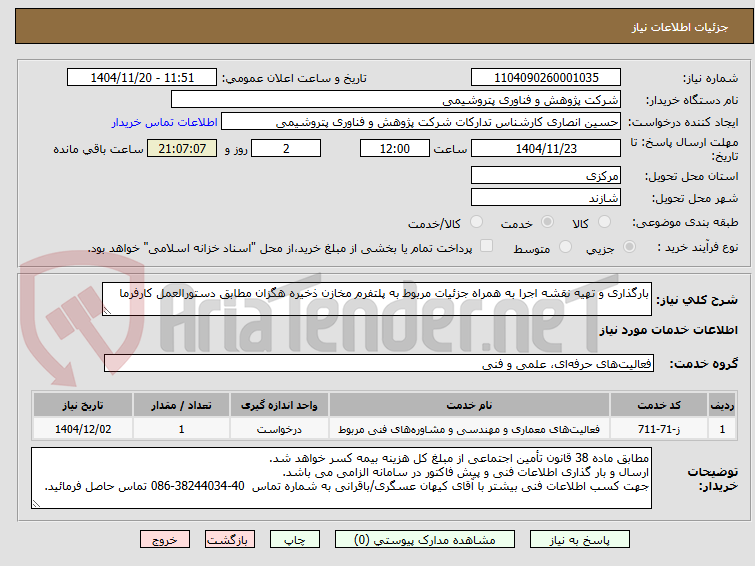Click the کد خدمت column header
The height and width of the screenshot is (566, 755).
tap(659, 405)
